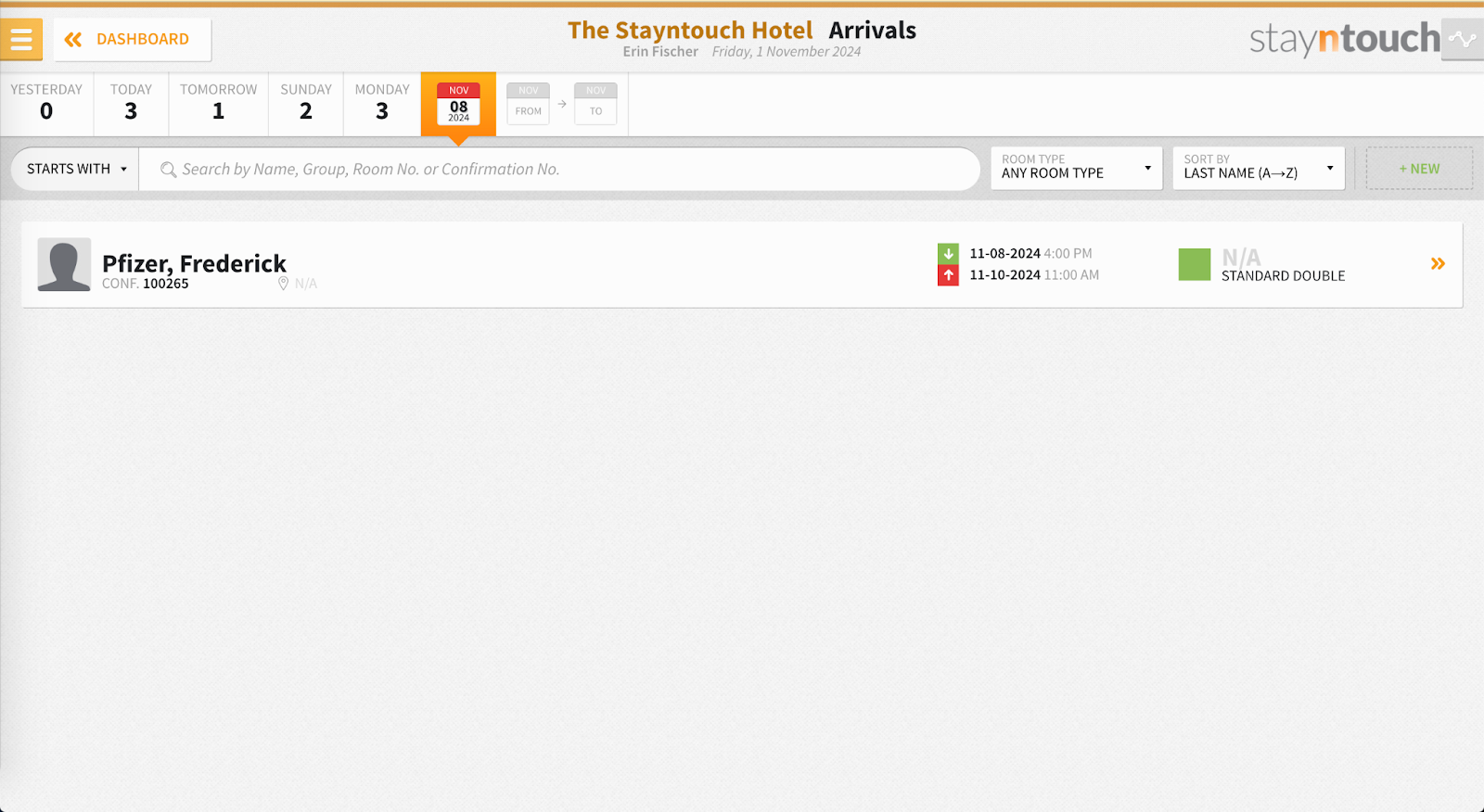Pick the TO date calendar
Image resolution: width=1484 pixels, height=812 pixels.
[x=595, y=104]
